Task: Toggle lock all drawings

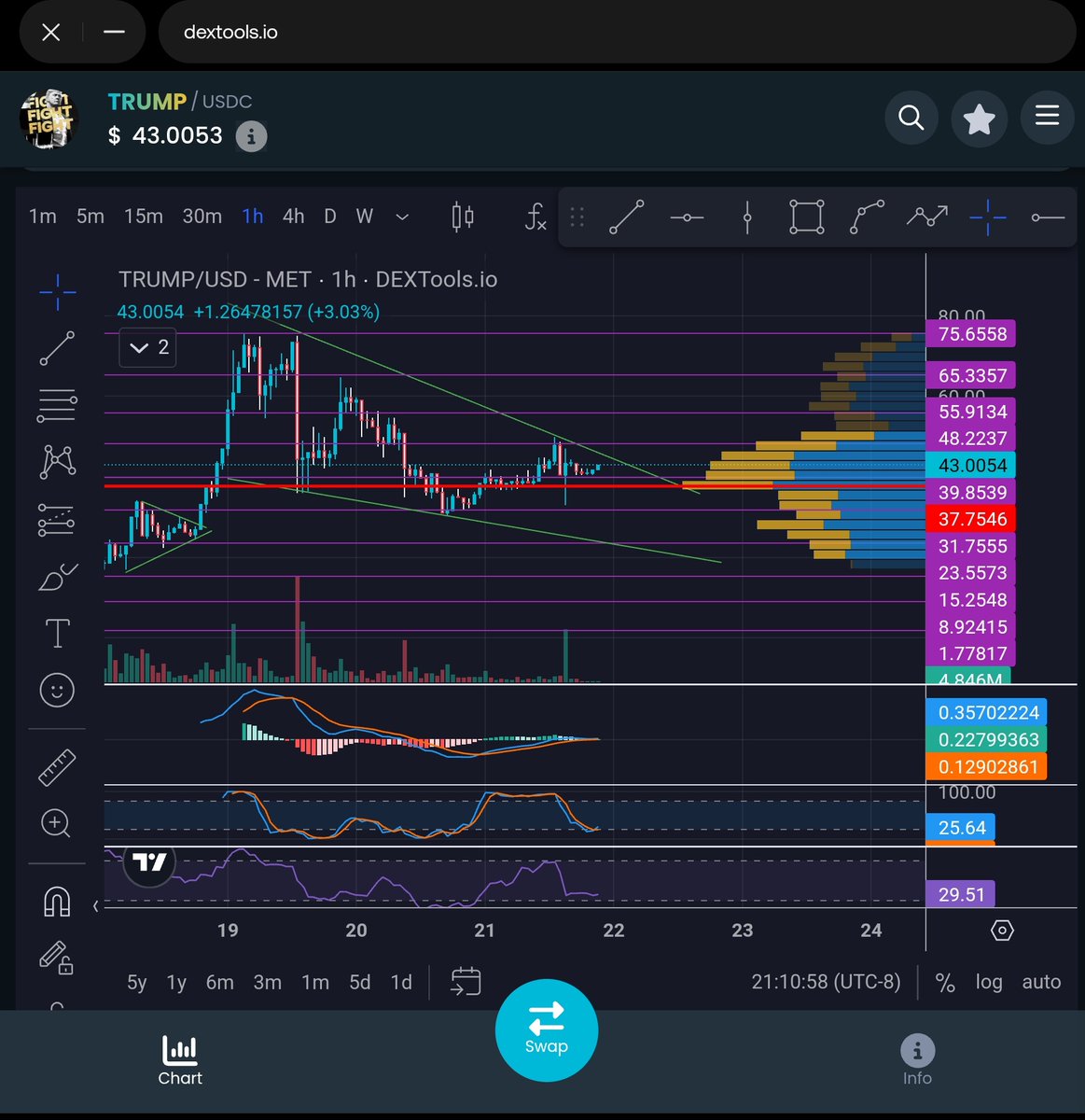Action: [x=56, y=958]
